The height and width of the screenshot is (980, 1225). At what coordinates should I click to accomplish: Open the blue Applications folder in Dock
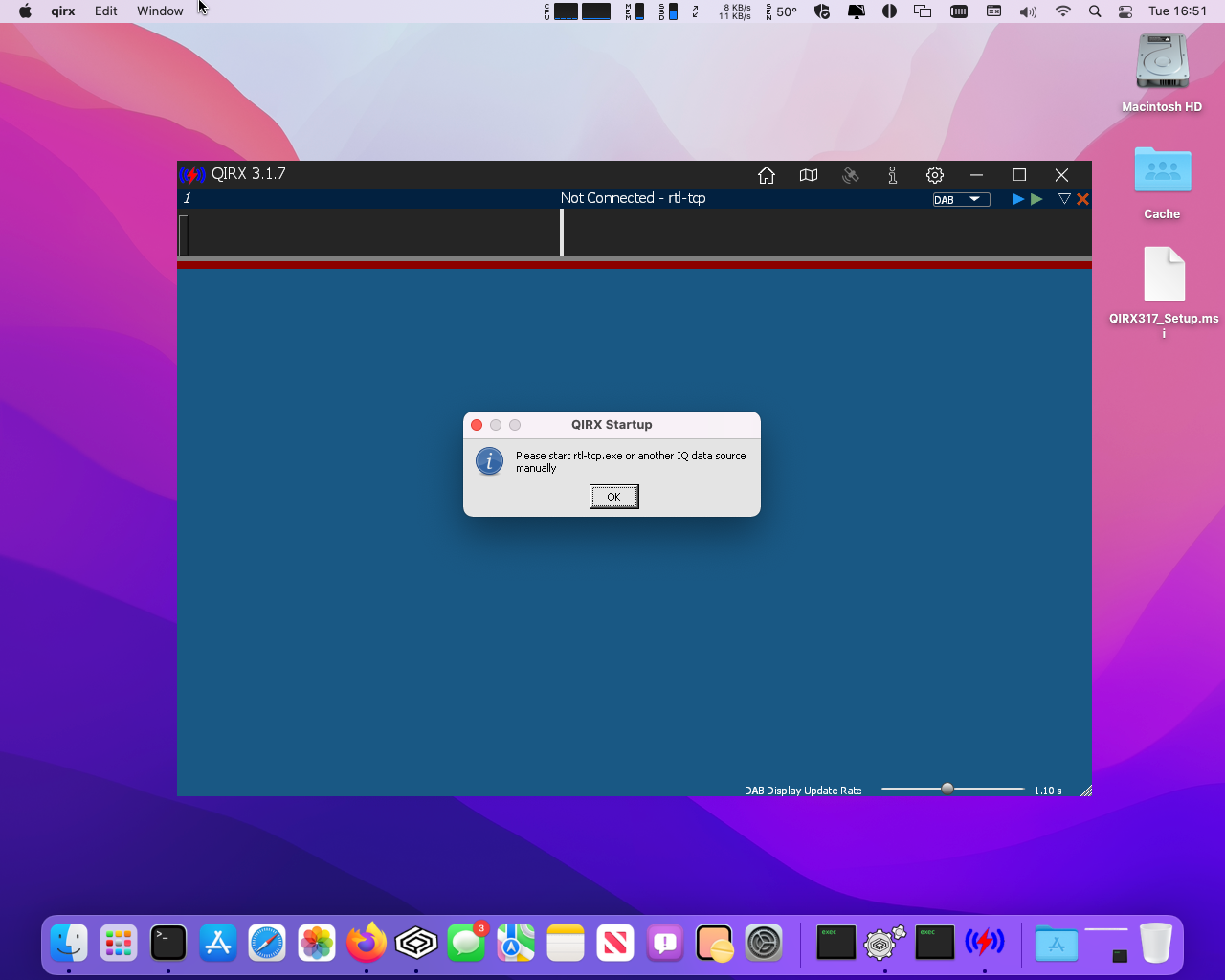click(x=1057, y=944)
